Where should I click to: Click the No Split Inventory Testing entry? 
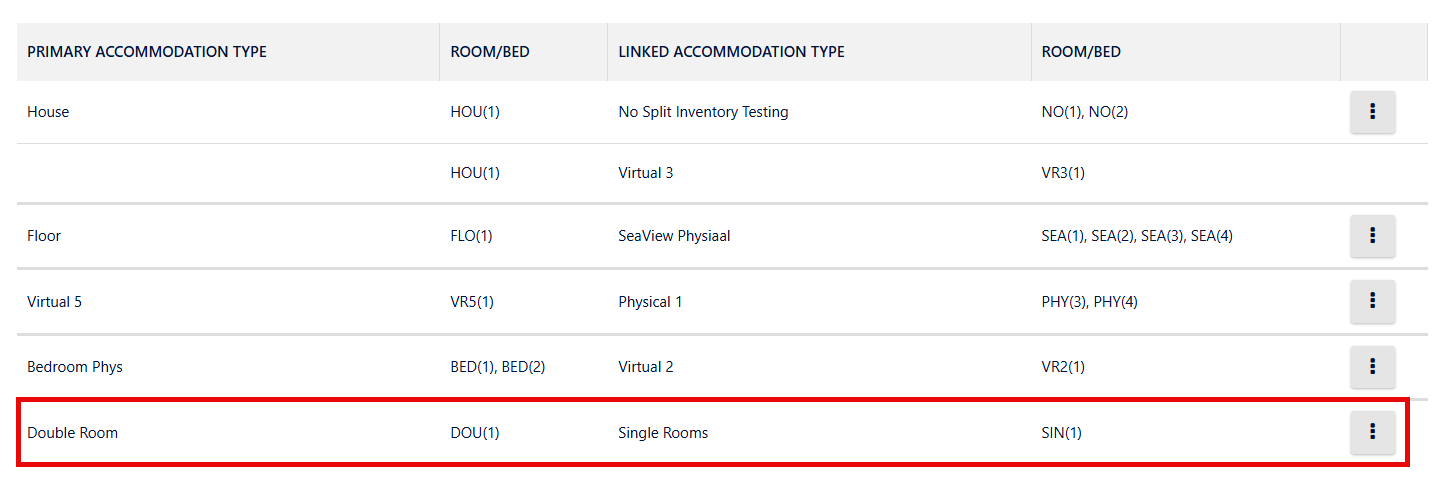[704, 112]
